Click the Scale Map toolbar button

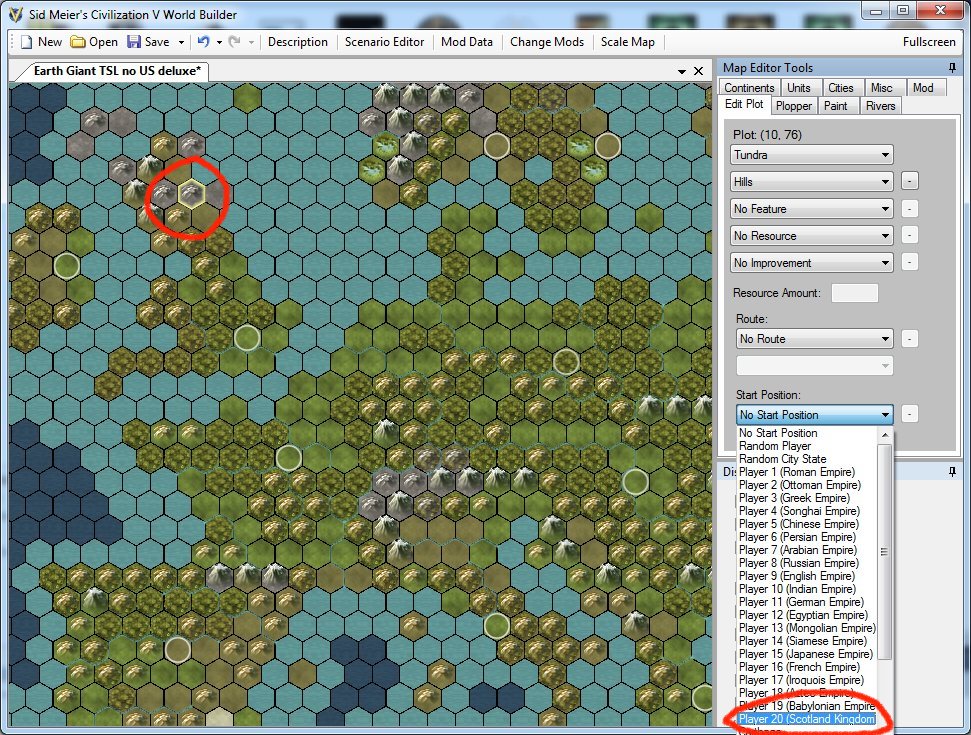(x=627, y=42)
